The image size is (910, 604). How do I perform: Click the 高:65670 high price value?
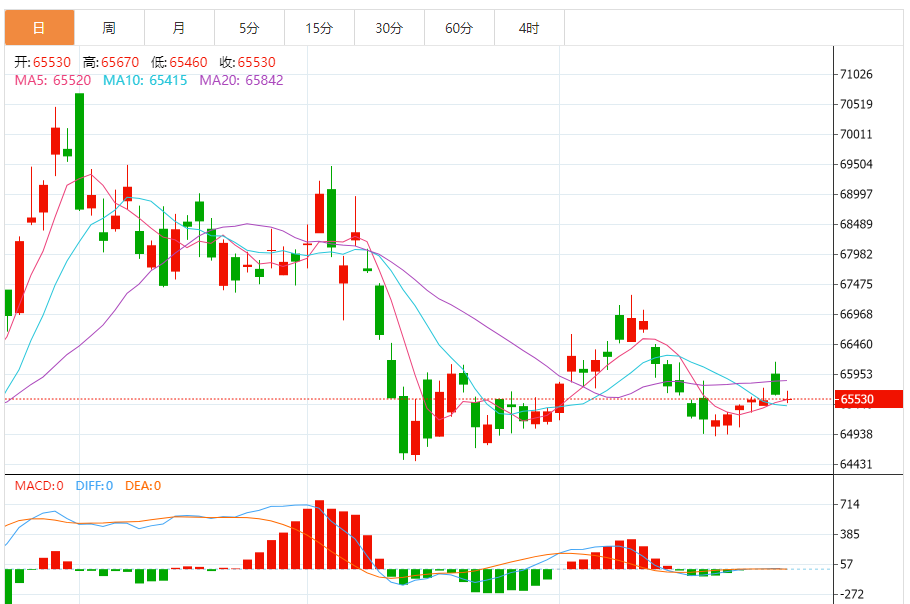click(x=111, y=62)
